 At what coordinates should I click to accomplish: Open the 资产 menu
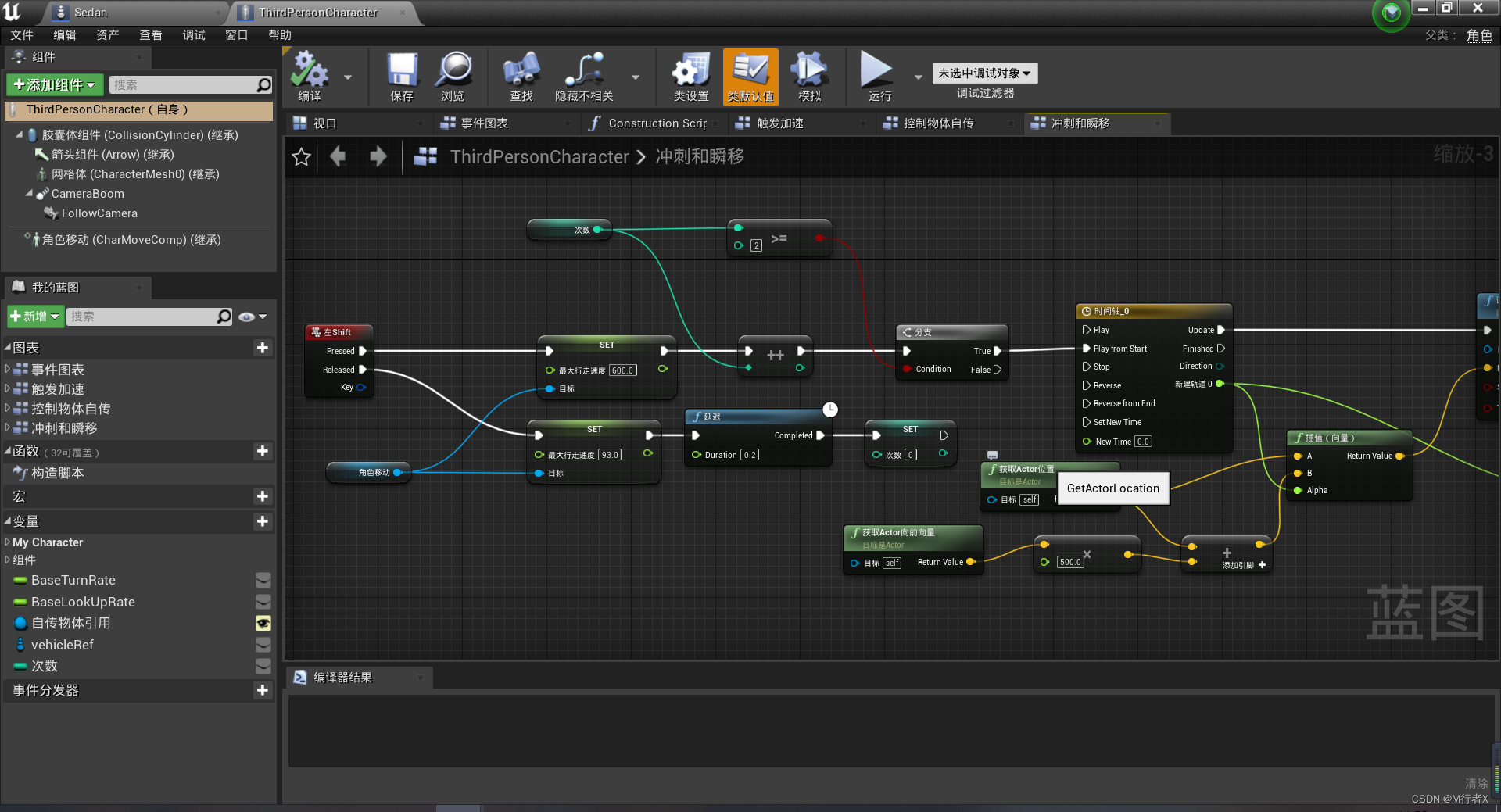click(x=108, y=35)
